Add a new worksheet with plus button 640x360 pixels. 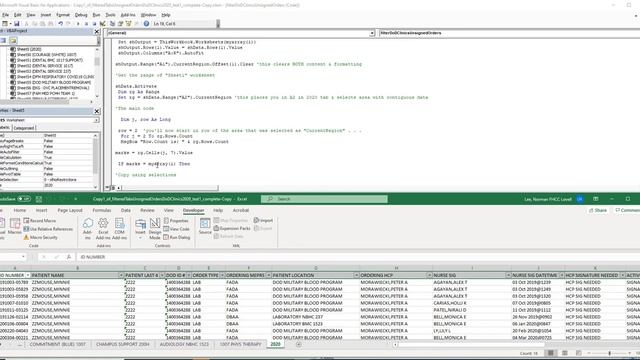pos(298,344)
